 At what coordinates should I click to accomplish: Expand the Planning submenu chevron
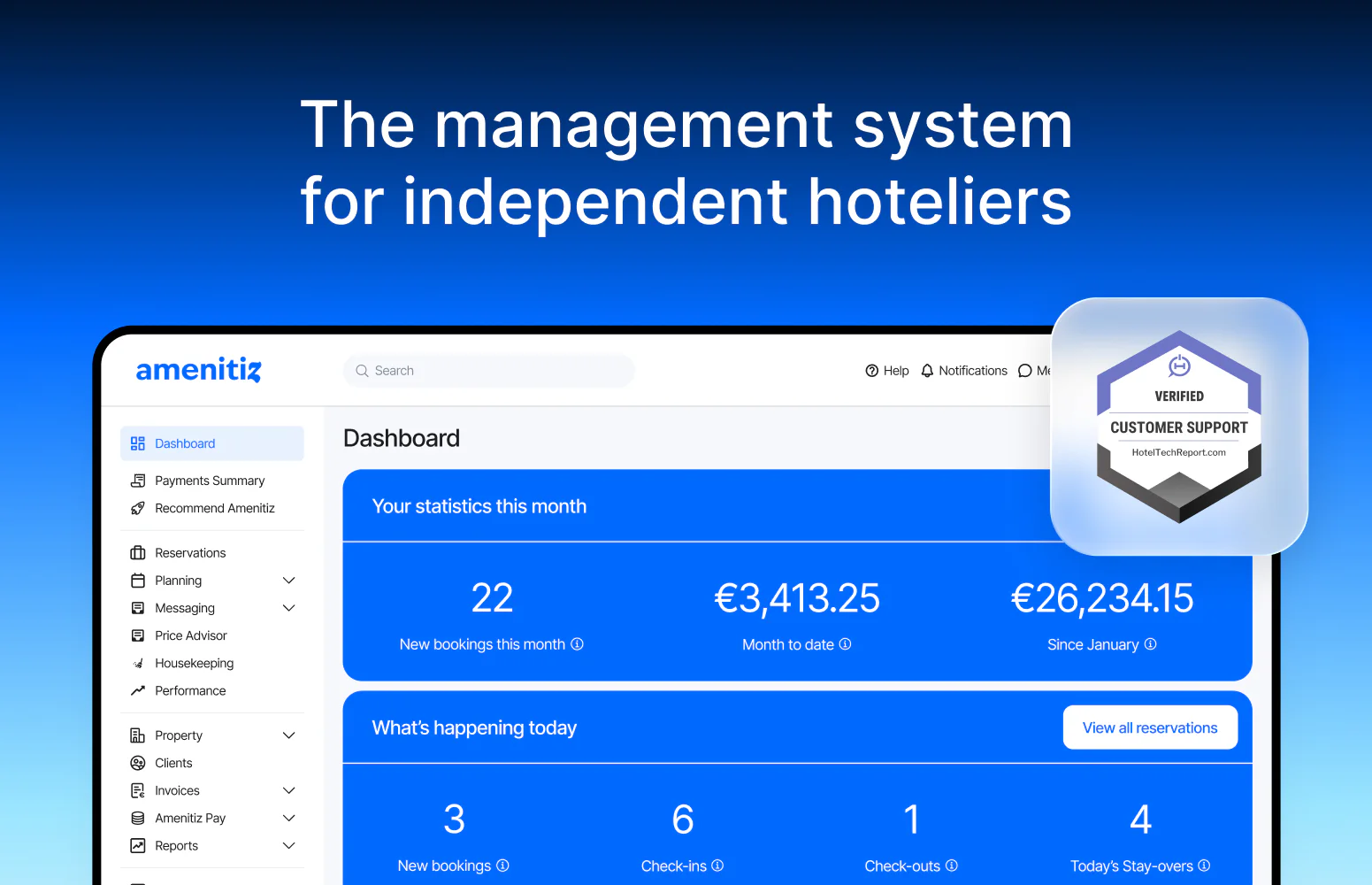[288, 581]
